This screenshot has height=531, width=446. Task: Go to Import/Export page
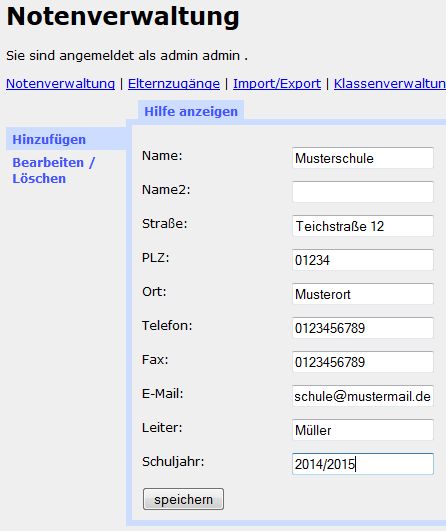pos(277,83)
